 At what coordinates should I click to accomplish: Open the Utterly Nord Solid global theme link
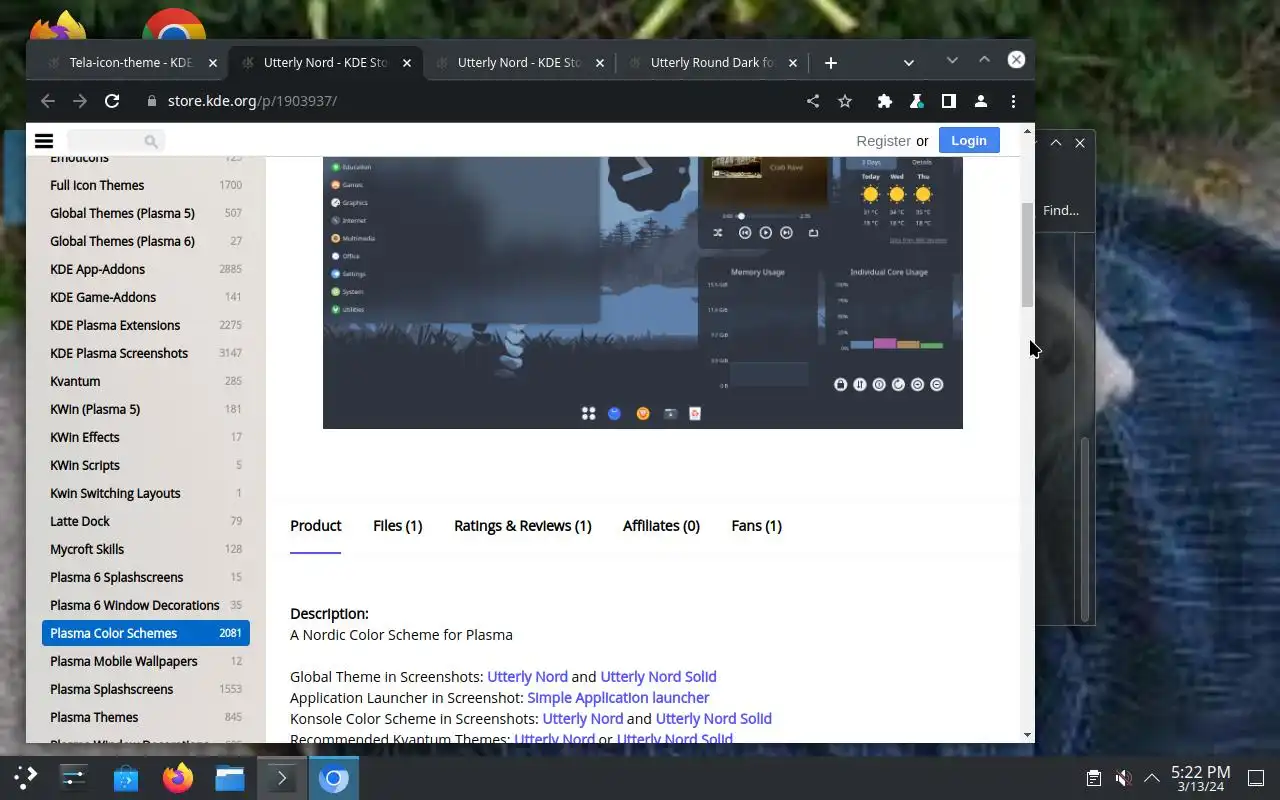tap(658, 677)
